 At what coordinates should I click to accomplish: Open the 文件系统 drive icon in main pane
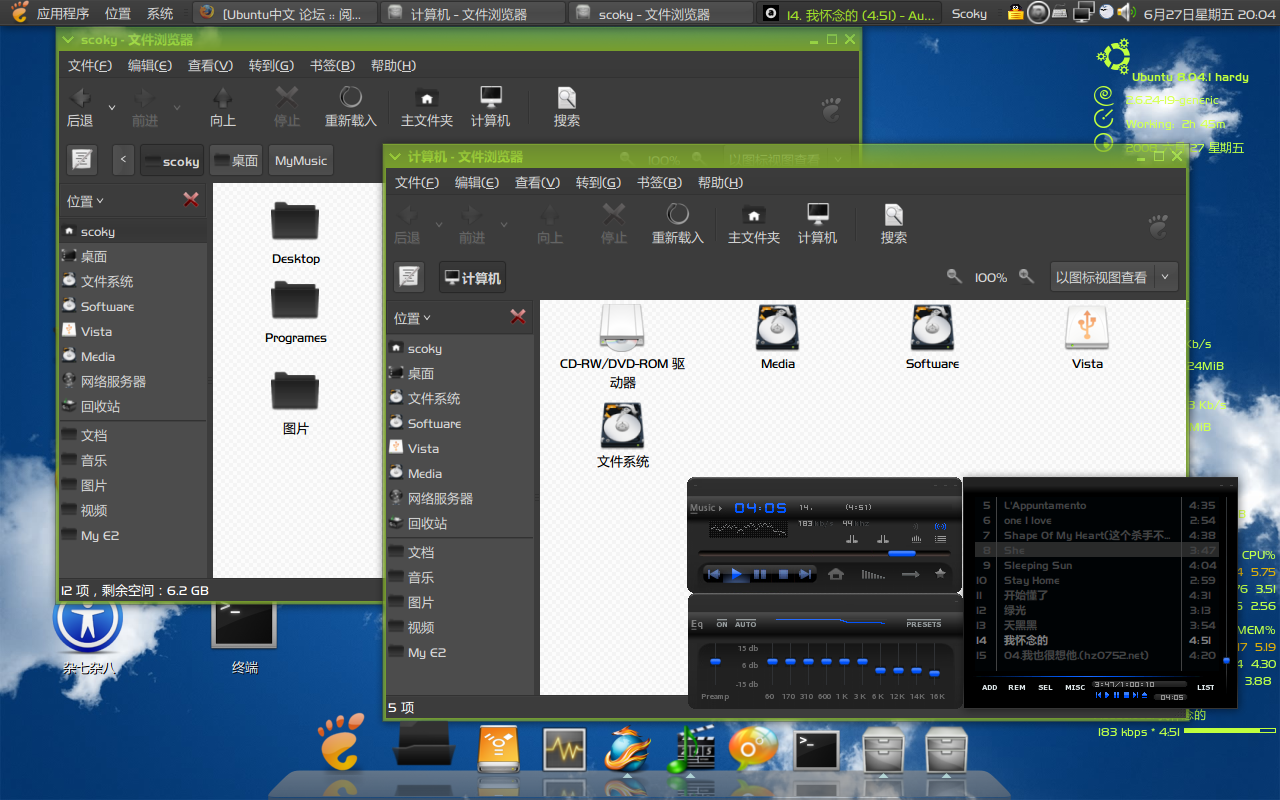pyautogui.click(x=623, y=435)
